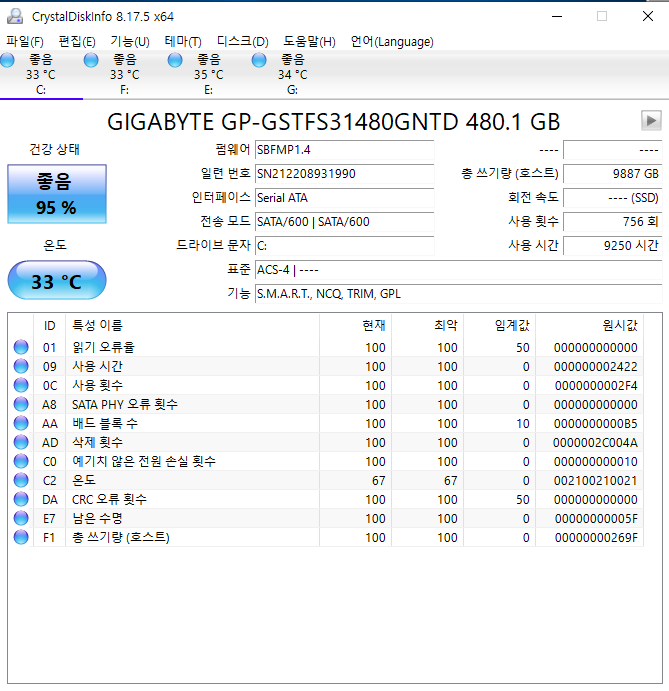Click status orb of attribute 0C 사용 횟수
This screenshot has height=691, width=669.
(x=21, y=385)
